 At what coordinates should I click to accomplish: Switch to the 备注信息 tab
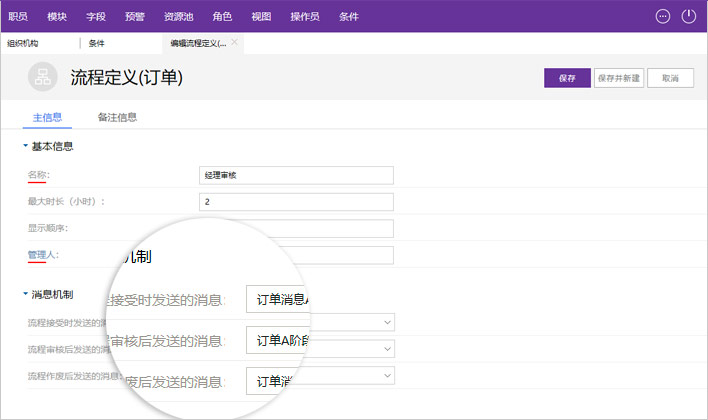point(117,117)
